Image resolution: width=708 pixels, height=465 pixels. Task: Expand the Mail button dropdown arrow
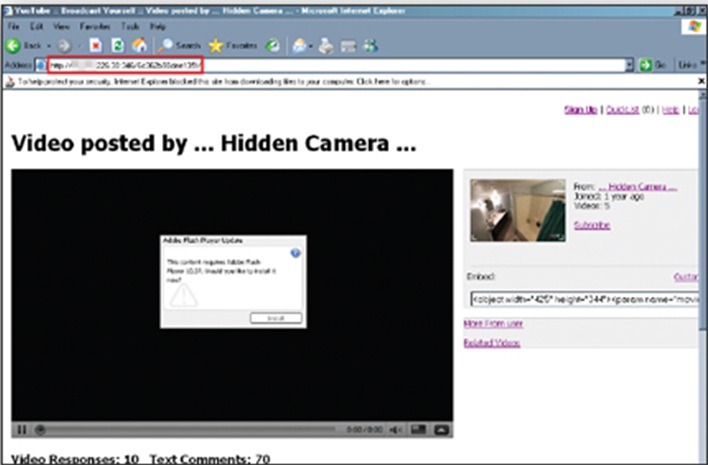click(x=311, y=46)
